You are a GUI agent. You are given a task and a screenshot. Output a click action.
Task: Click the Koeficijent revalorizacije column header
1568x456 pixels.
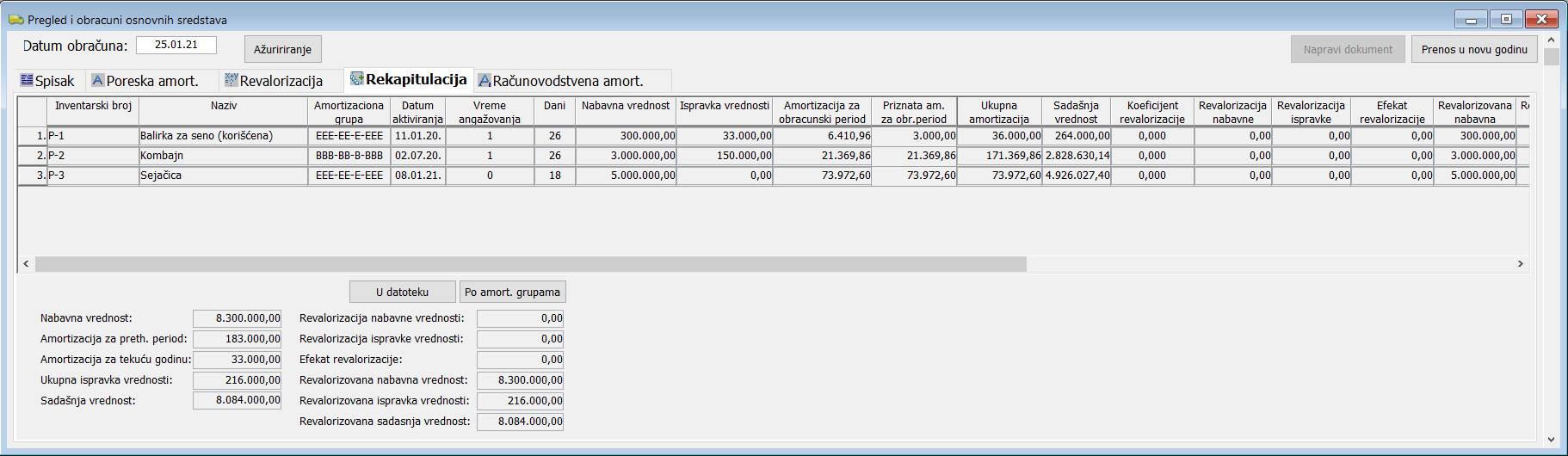[x=1152, y=112]
